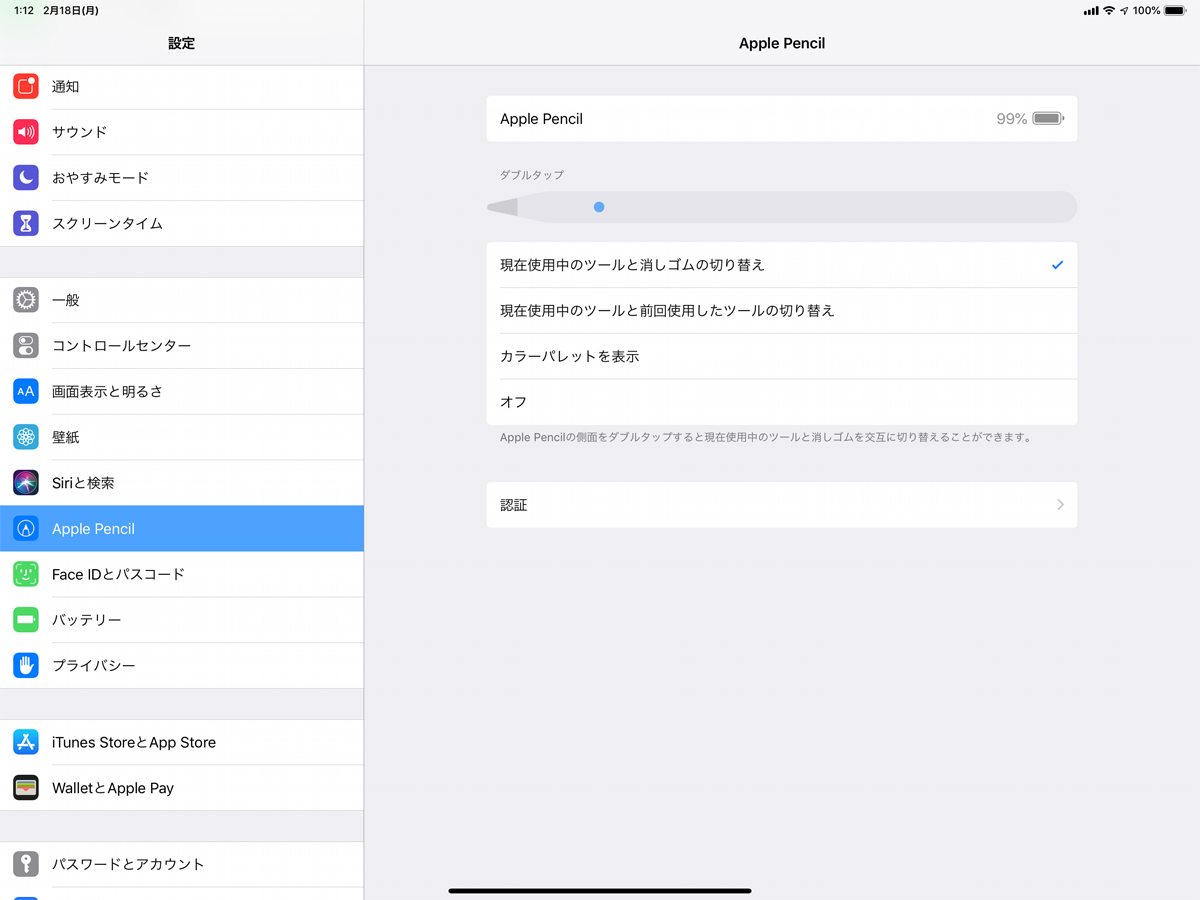Image resolution: width=1200 pixels, height=900 pixels.
Task: Open コントロールセンター settings
Action: click(182, 346)
